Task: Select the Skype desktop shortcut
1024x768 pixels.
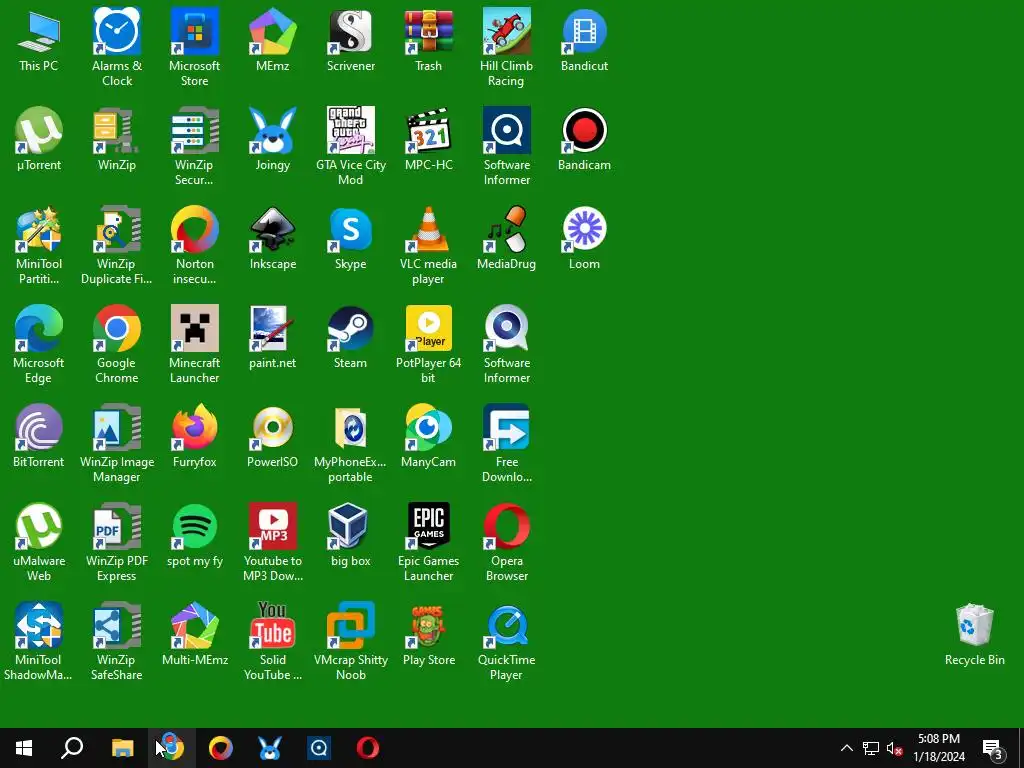Action: (x=351, y=238)
